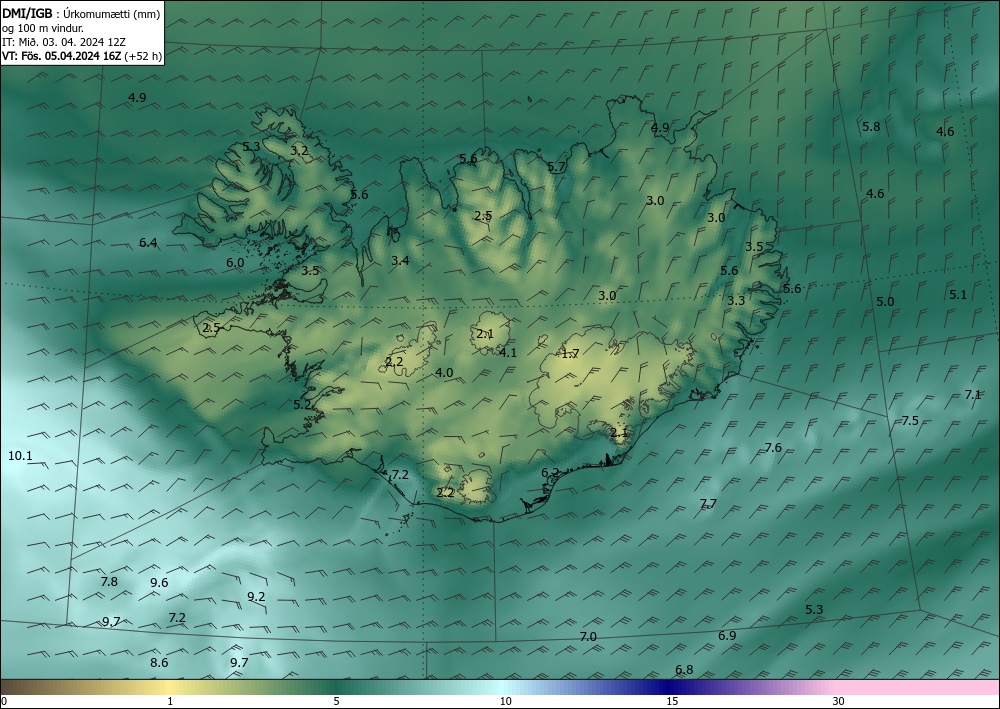Select the 7.1 value on the map
This screenshot has height=709, width=1000.
(x=973, y=395)
